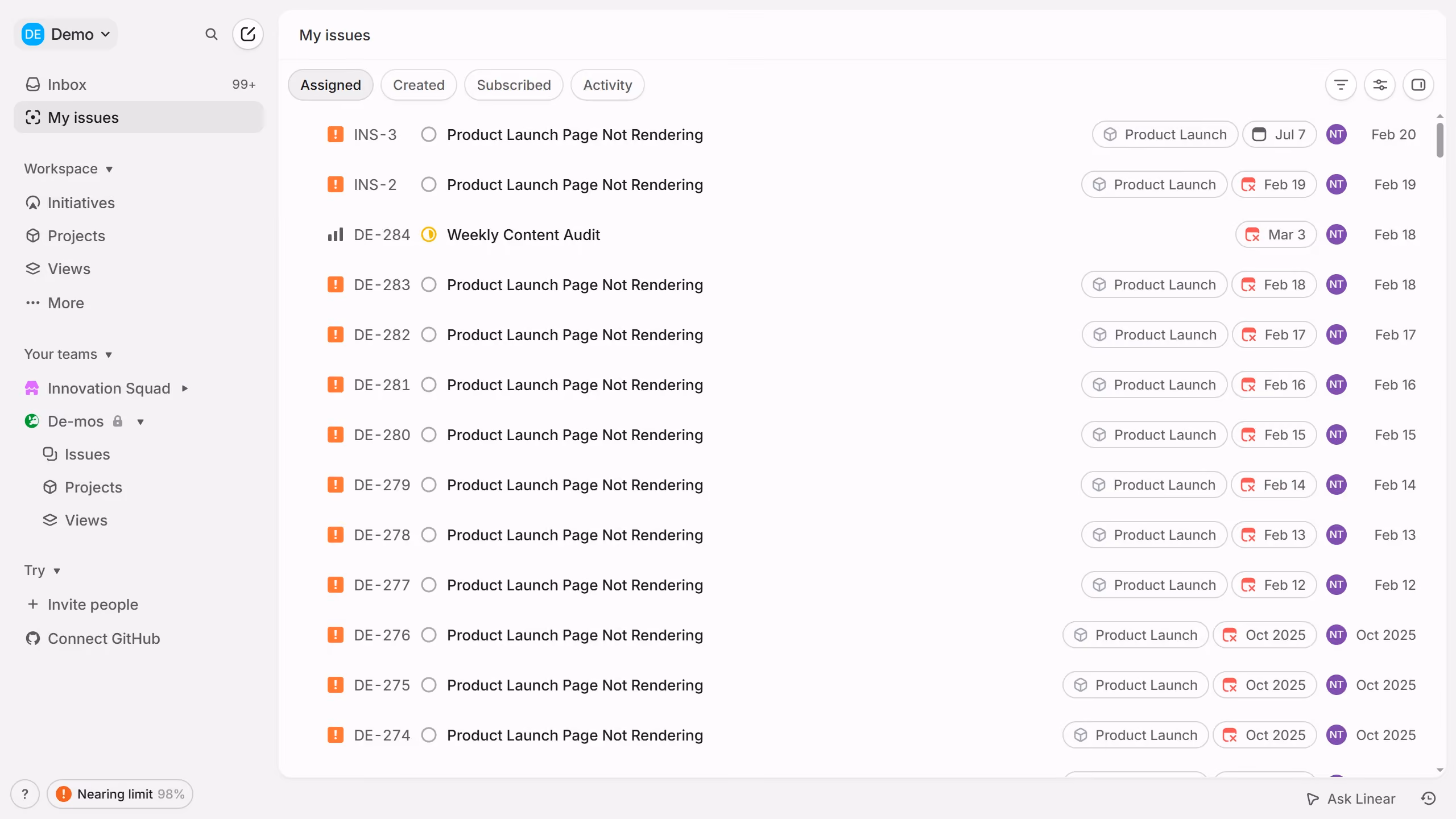Collapse the De-mos team arrow
1456x819 pixels.
pyautogui.click(x=140, y=421)
